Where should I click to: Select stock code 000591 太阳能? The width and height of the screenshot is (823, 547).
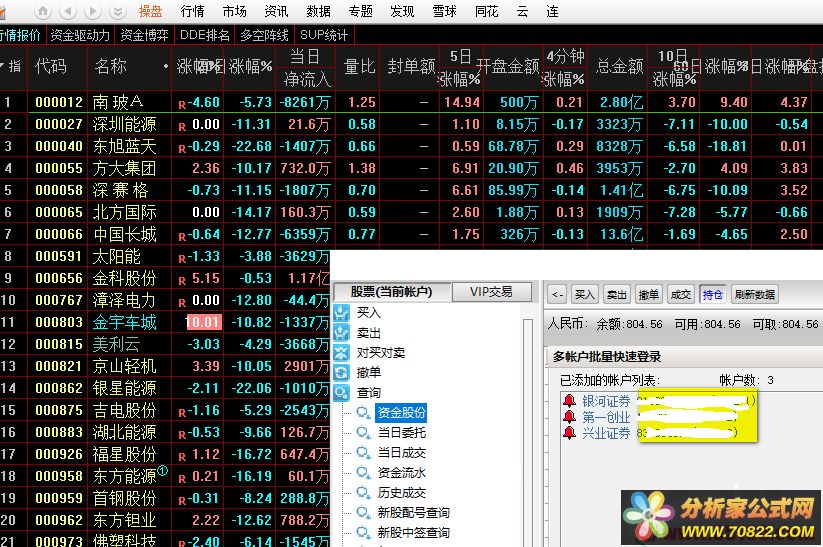click(x=59, y=256)
